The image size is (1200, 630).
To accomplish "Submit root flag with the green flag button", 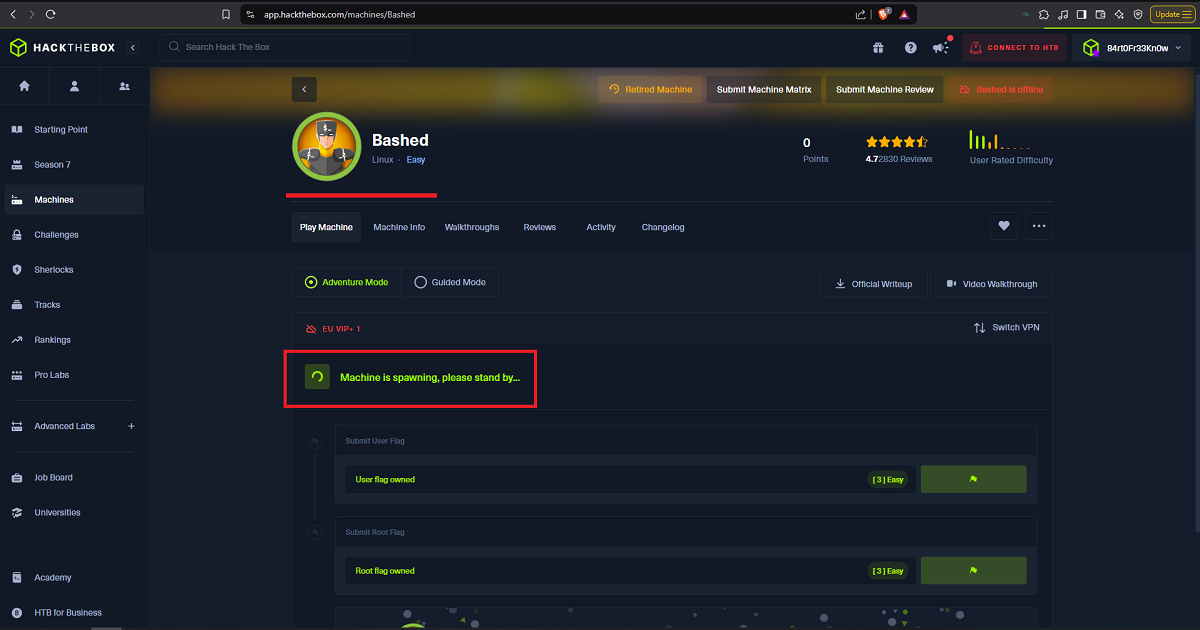I will pos(973,571).
